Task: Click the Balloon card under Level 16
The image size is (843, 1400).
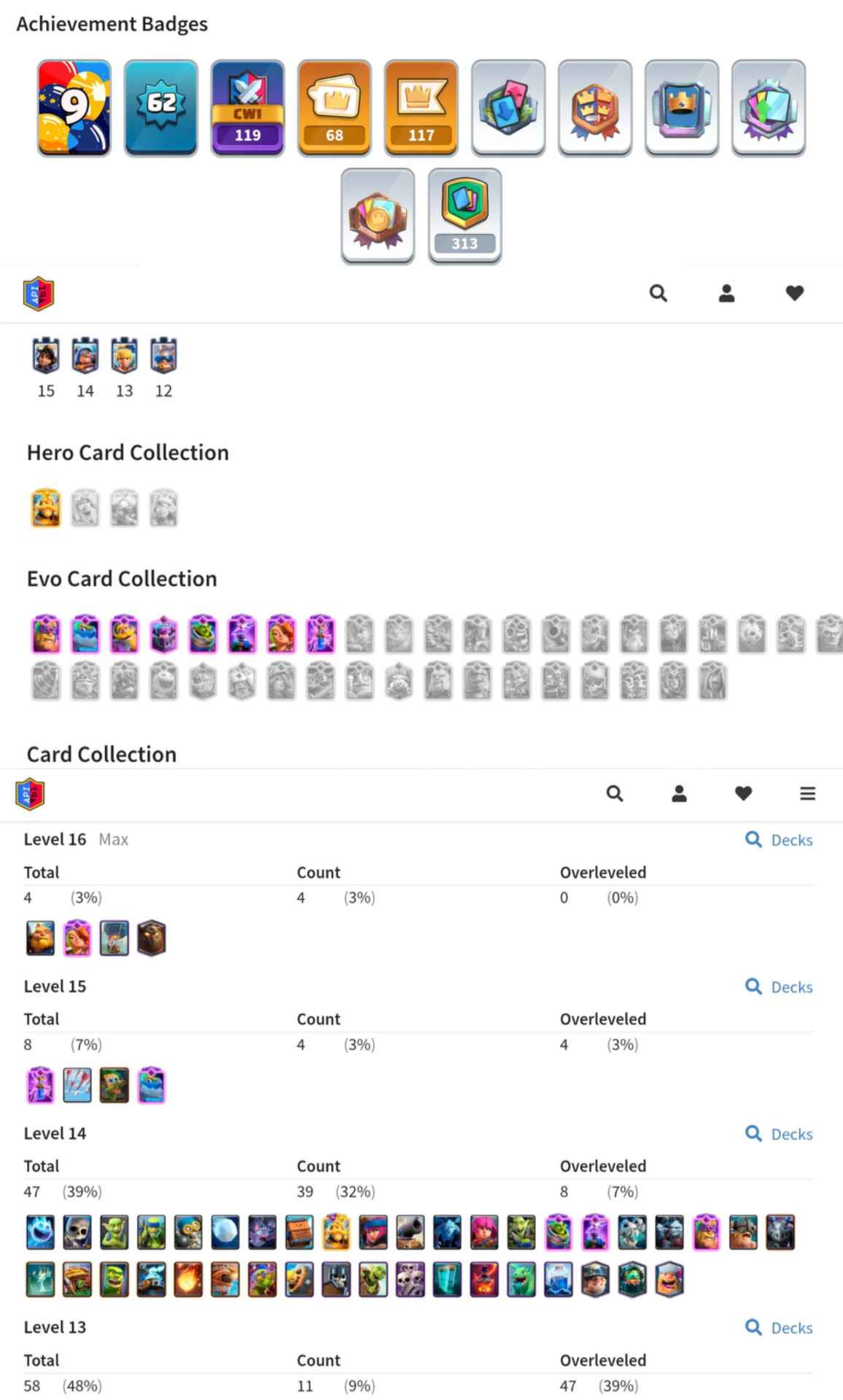Action: click(114, 938)
